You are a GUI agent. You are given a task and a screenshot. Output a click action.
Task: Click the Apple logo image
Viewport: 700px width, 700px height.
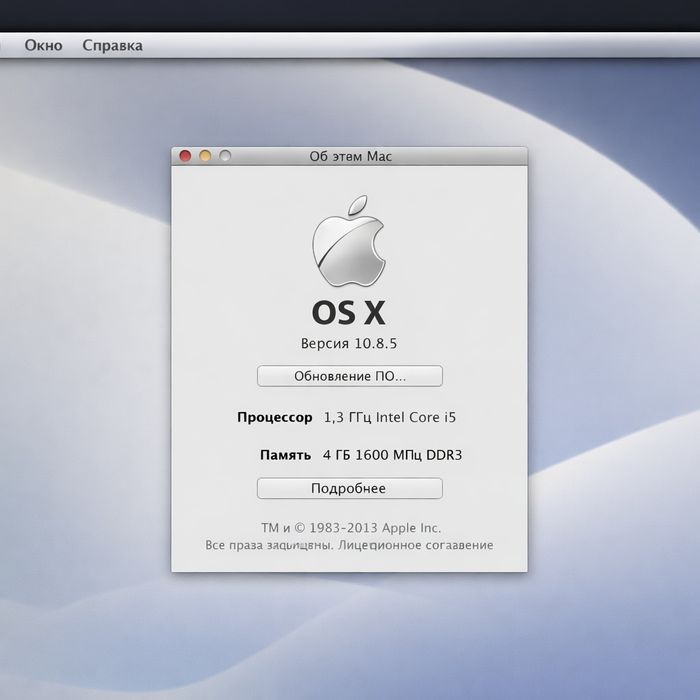(x=349, y=241)
